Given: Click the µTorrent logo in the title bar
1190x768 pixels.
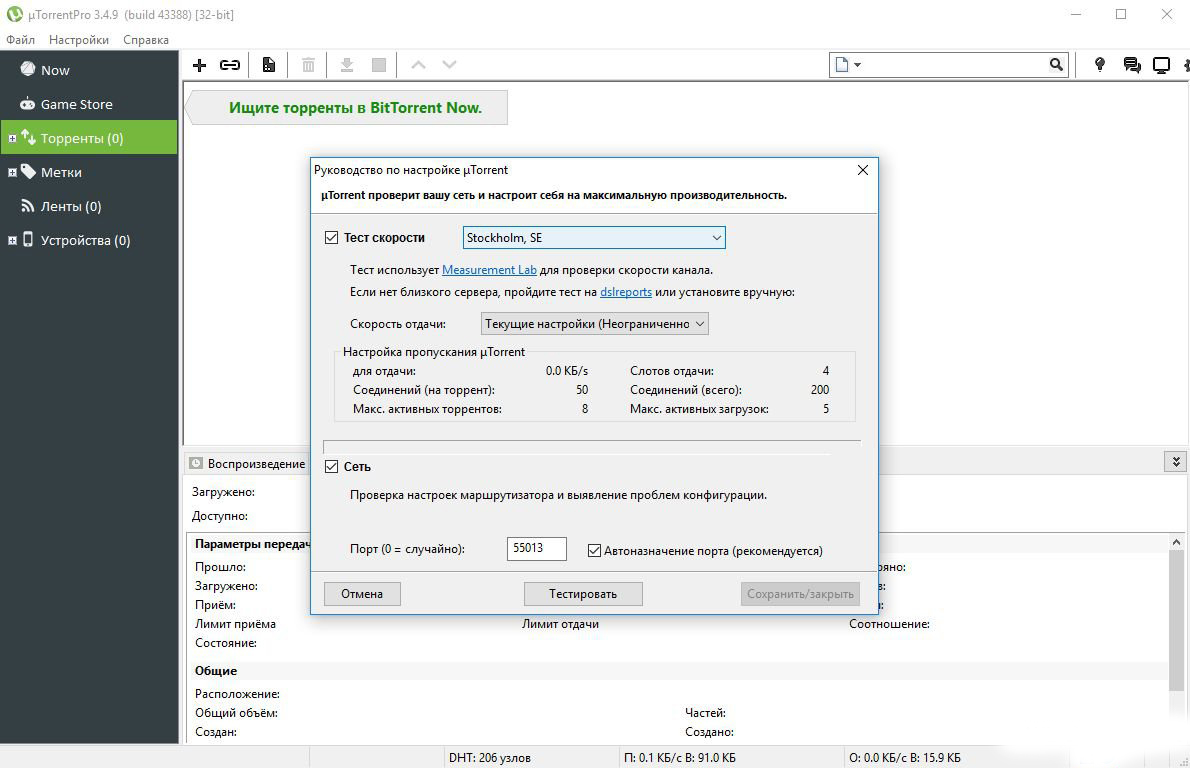Looking at the screenshot, I should click(14, 14).
